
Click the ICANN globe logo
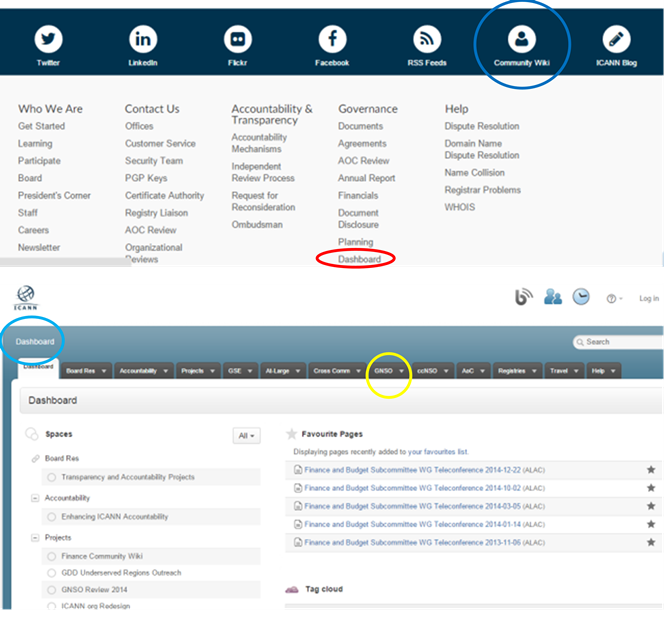[x=26, y=297]
